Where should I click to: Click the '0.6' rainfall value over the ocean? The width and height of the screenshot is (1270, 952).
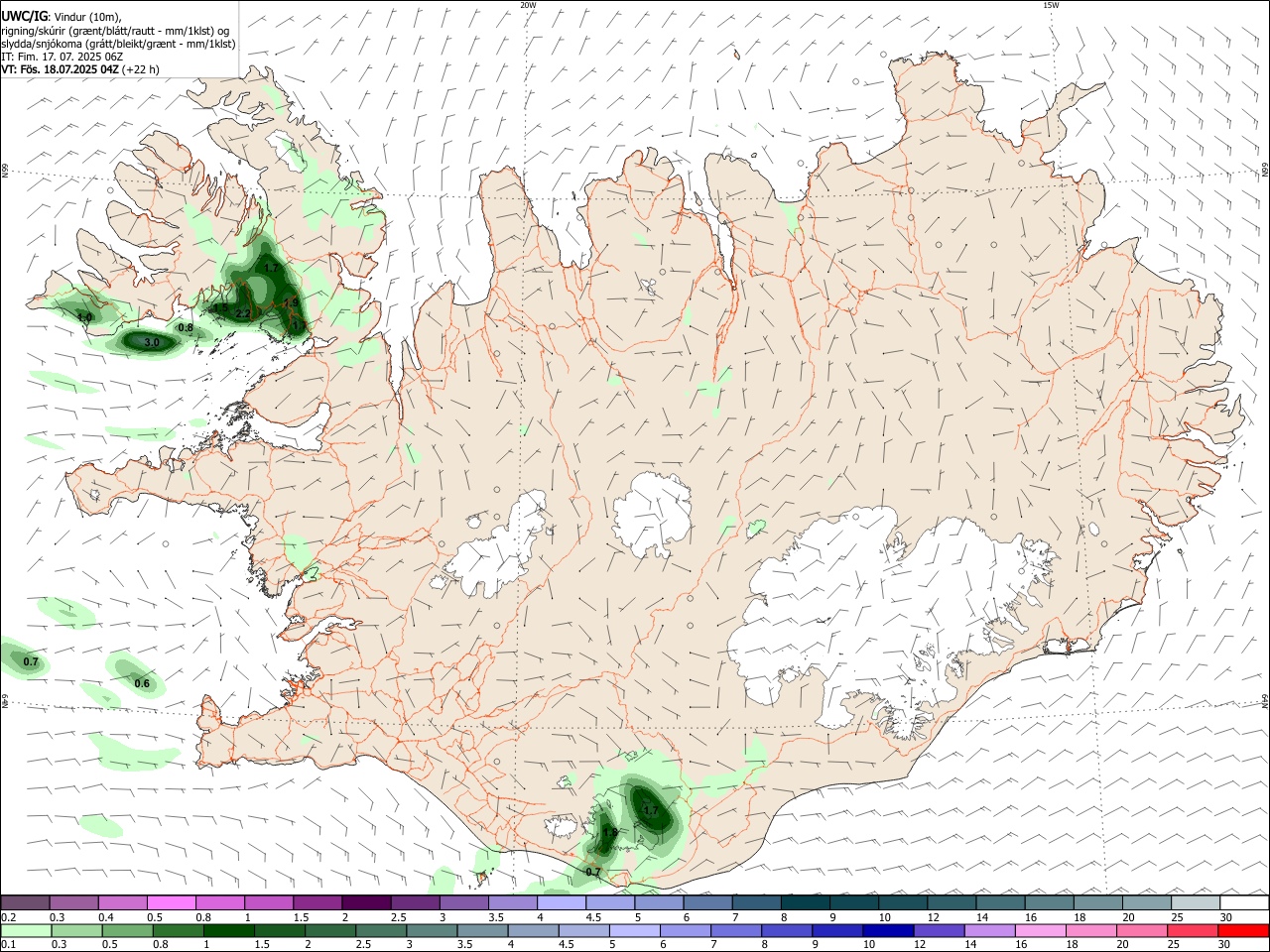[x=142, y=683]
